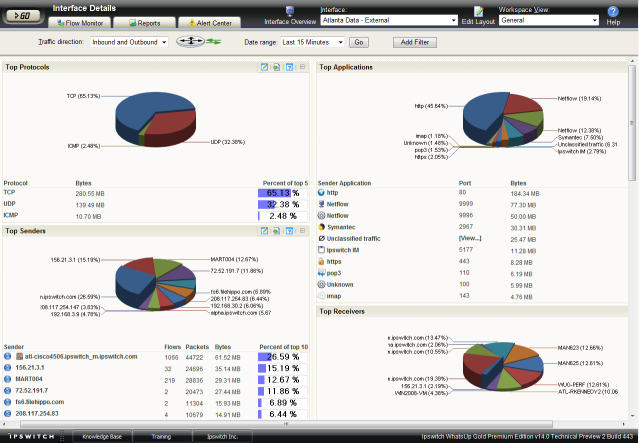Click the globe icon beside 72.52.191.7
The width and height of the screenshot is (639, 443).
pos(7,390)
